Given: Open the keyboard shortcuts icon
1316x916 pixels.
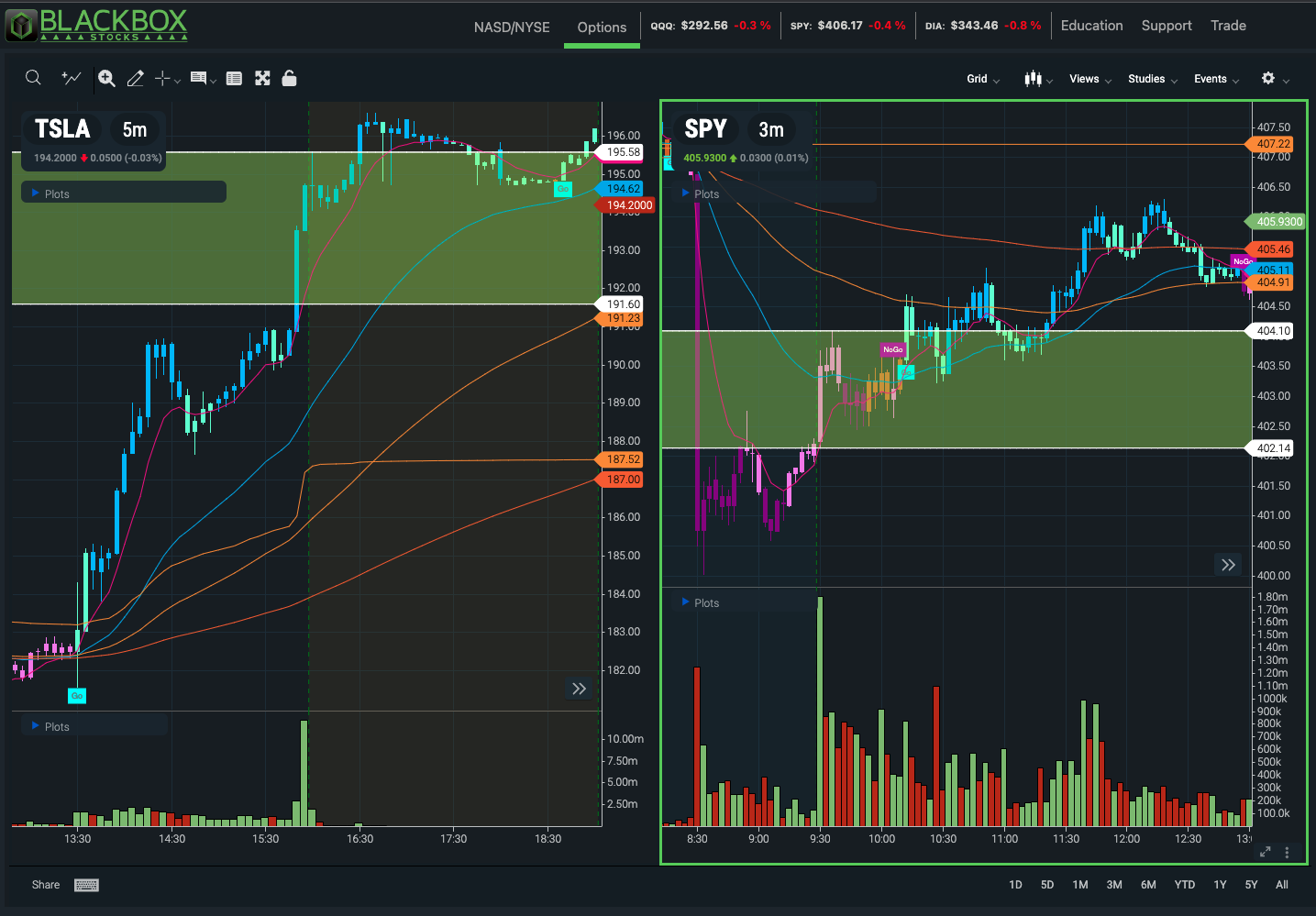Looking at the screenshot, I should [x=86, y=885].
